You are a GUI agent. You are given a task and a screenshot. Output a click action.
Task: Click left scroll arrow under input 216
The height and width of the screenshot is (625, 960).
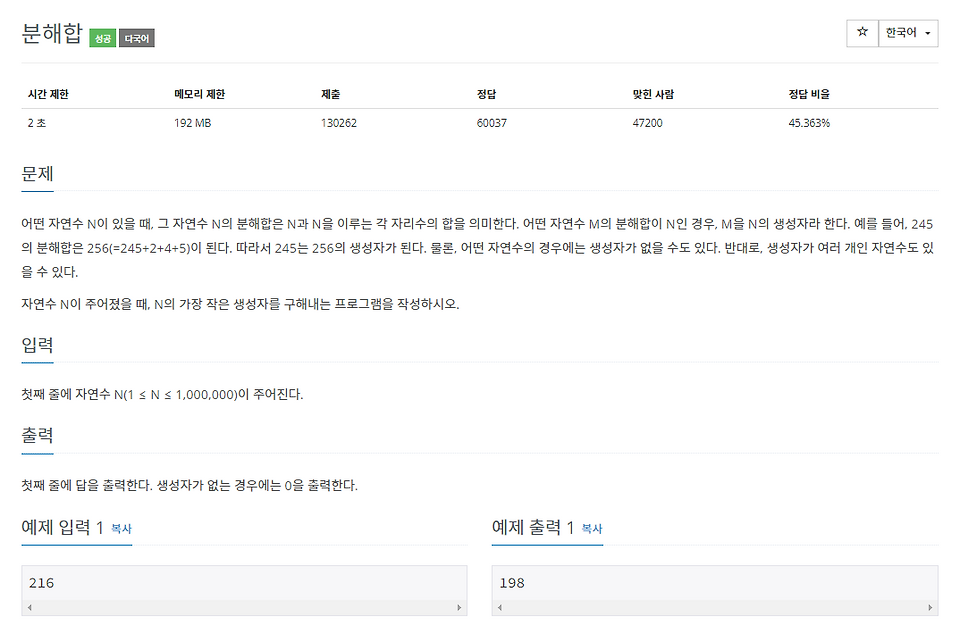(x=29, y=607)
